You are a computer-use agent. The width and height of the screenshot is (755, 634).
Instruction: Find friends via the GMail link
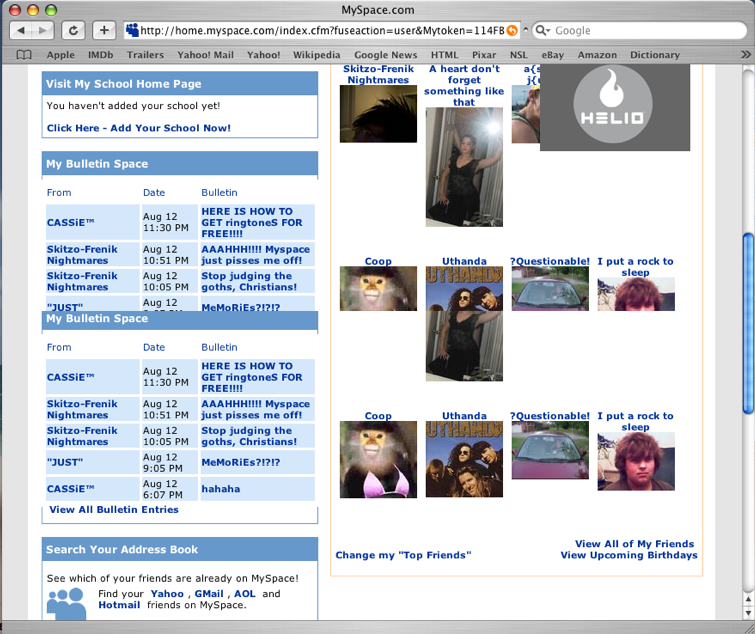pos(209,594)
